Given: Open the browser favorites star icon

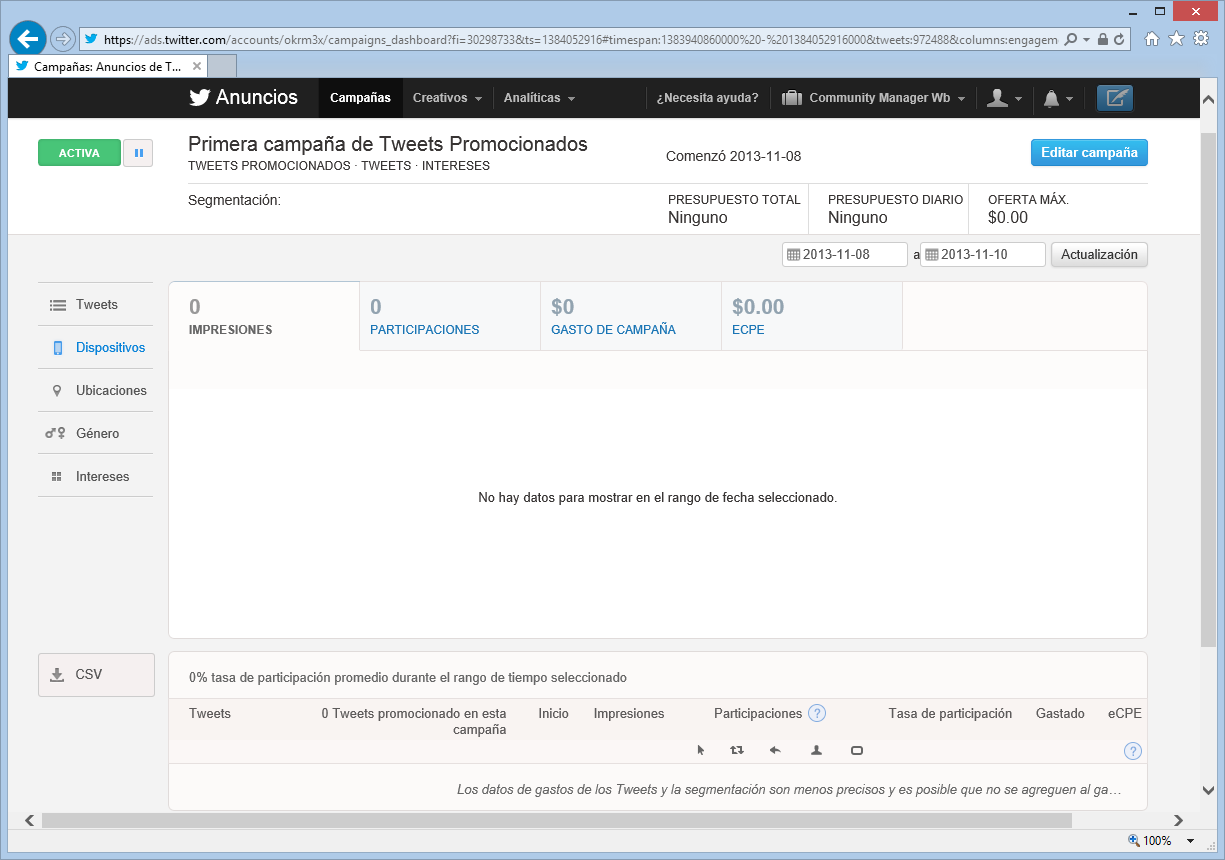Looking at the screenshot, I should 1176,38.
